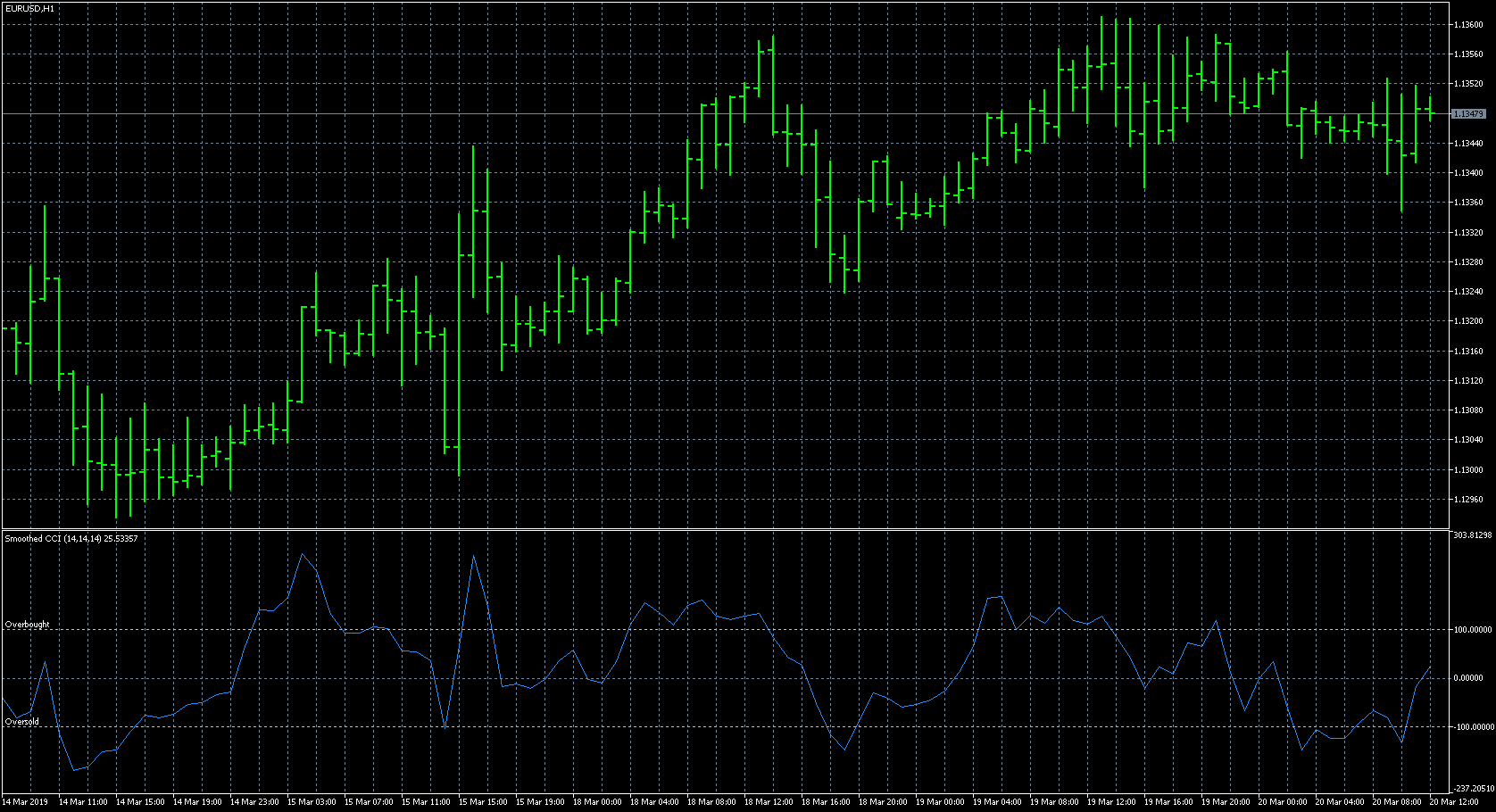1496x812 pixels.
Task: Click the 1.13600 price axis label
Action: click(x=1468, y=25)
